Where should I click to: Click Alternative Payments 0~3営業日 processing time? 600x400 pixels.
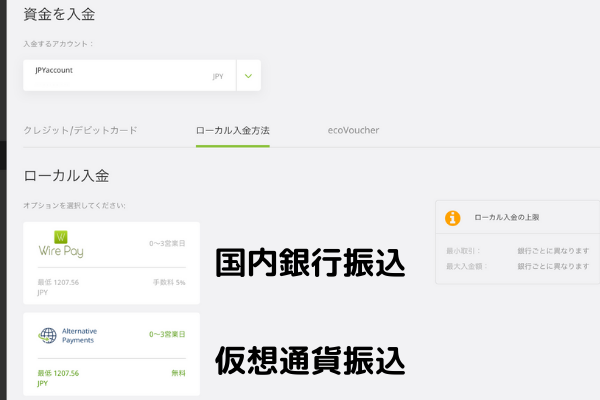coord(169,334)
